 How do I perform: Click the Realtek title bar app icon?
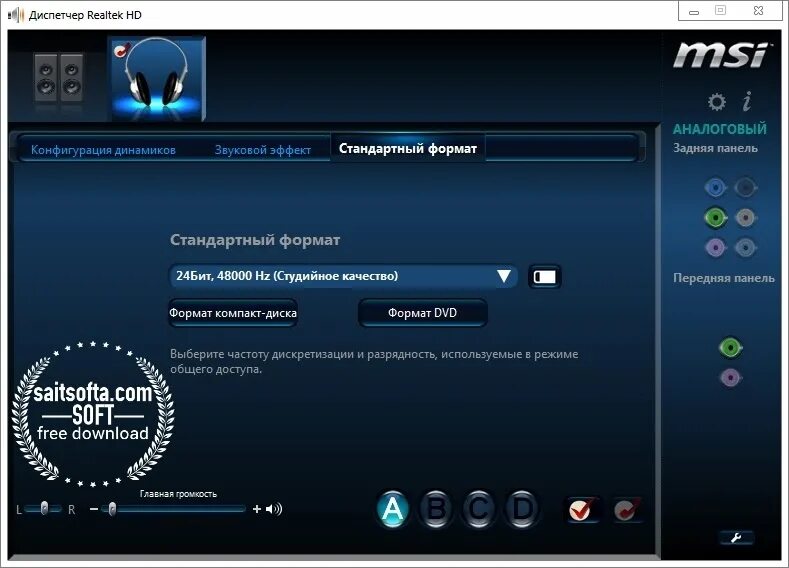pos(16,15)
